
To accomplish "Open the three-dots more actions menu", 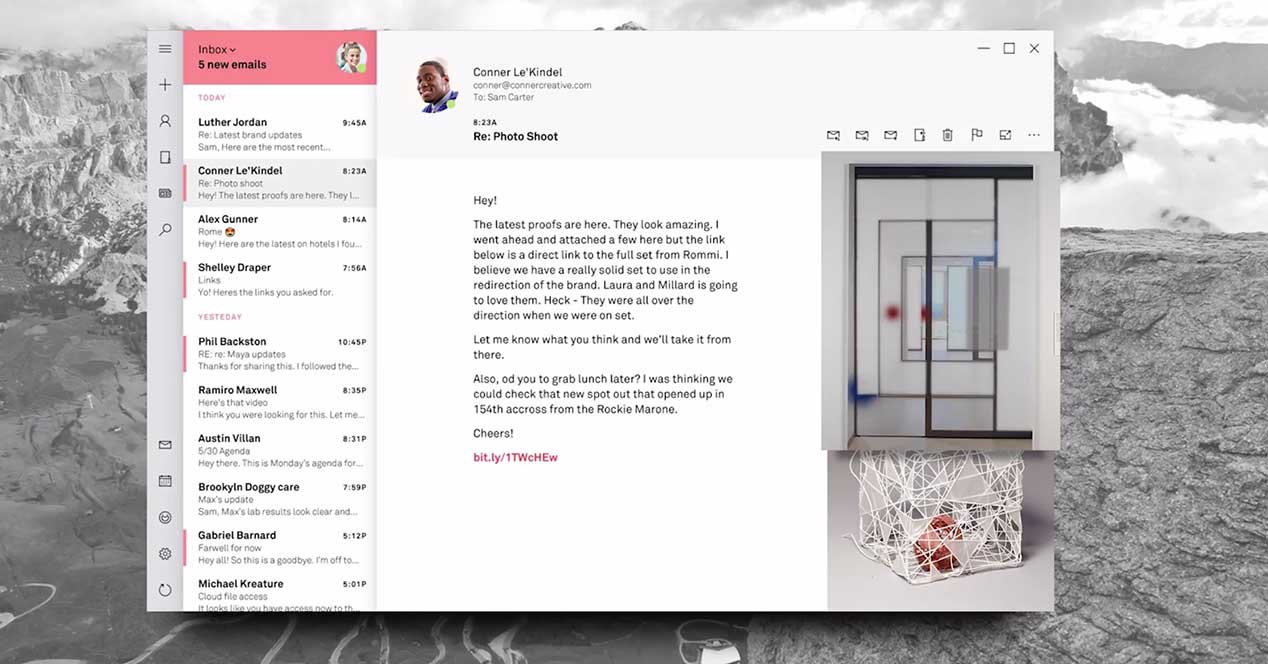I will tap(1034, 135).
